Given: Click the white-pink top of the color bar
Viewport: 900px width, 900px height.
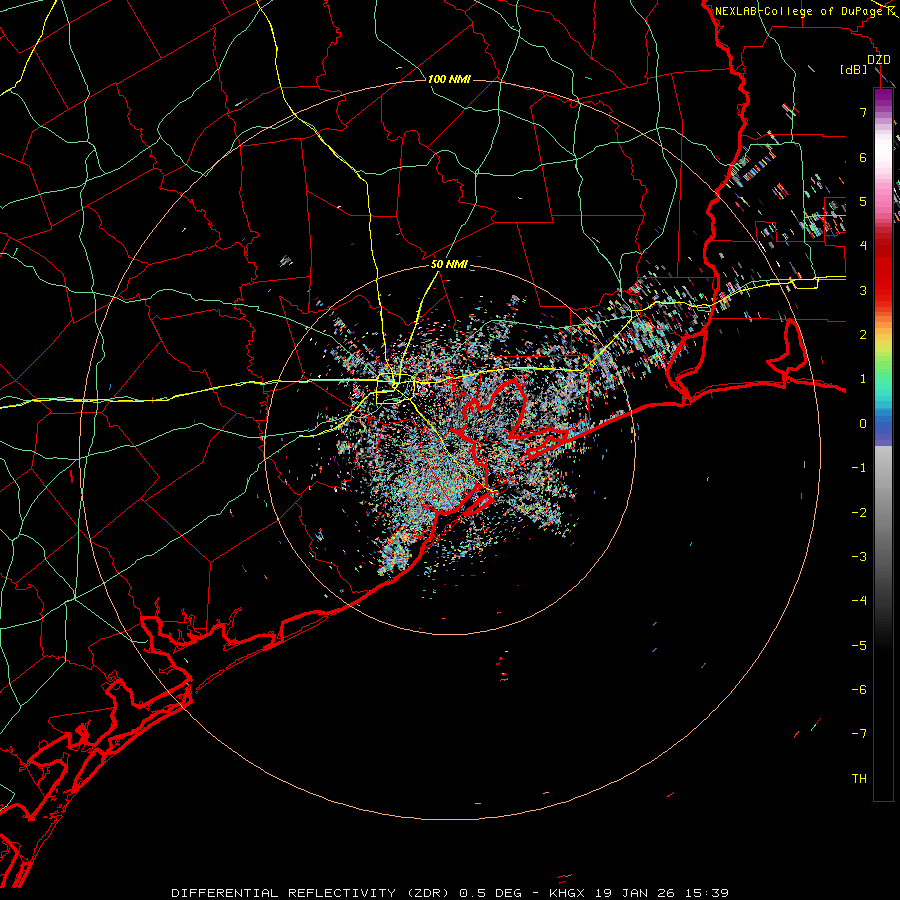Looking at the screenshot, I should 883,155.
